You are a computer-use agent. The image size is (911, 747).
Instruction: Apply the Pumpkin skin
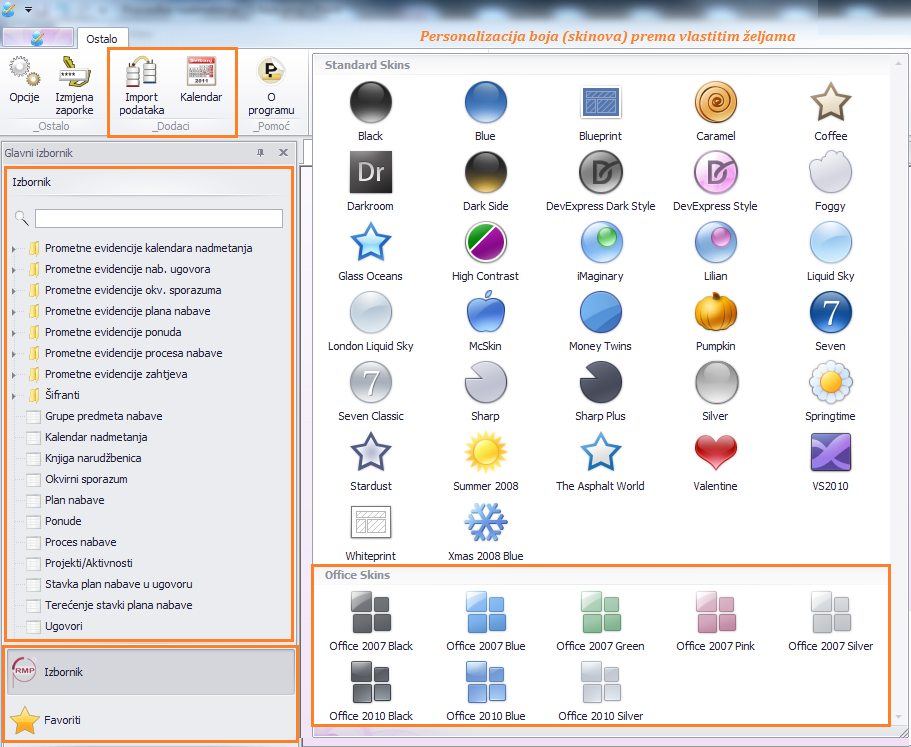pyautogui.click(x=715, y=321)
